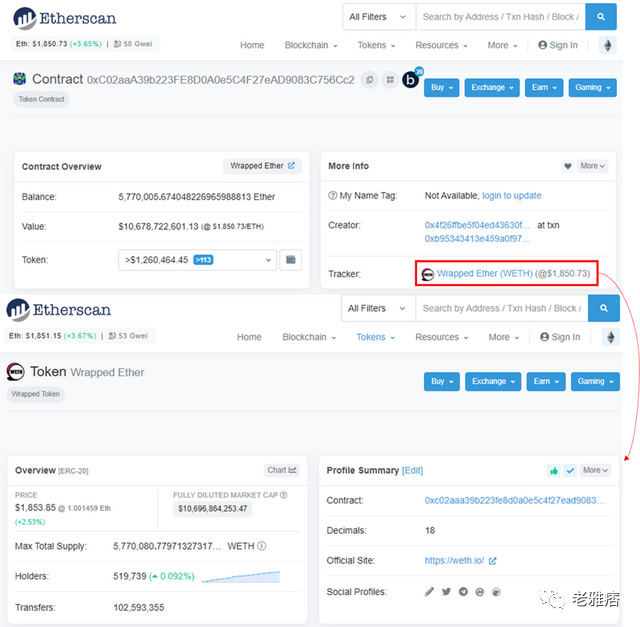Open the token holdings wallet icon
The width and height of the screenshot is (640, 627).
[x=291, y=260]
